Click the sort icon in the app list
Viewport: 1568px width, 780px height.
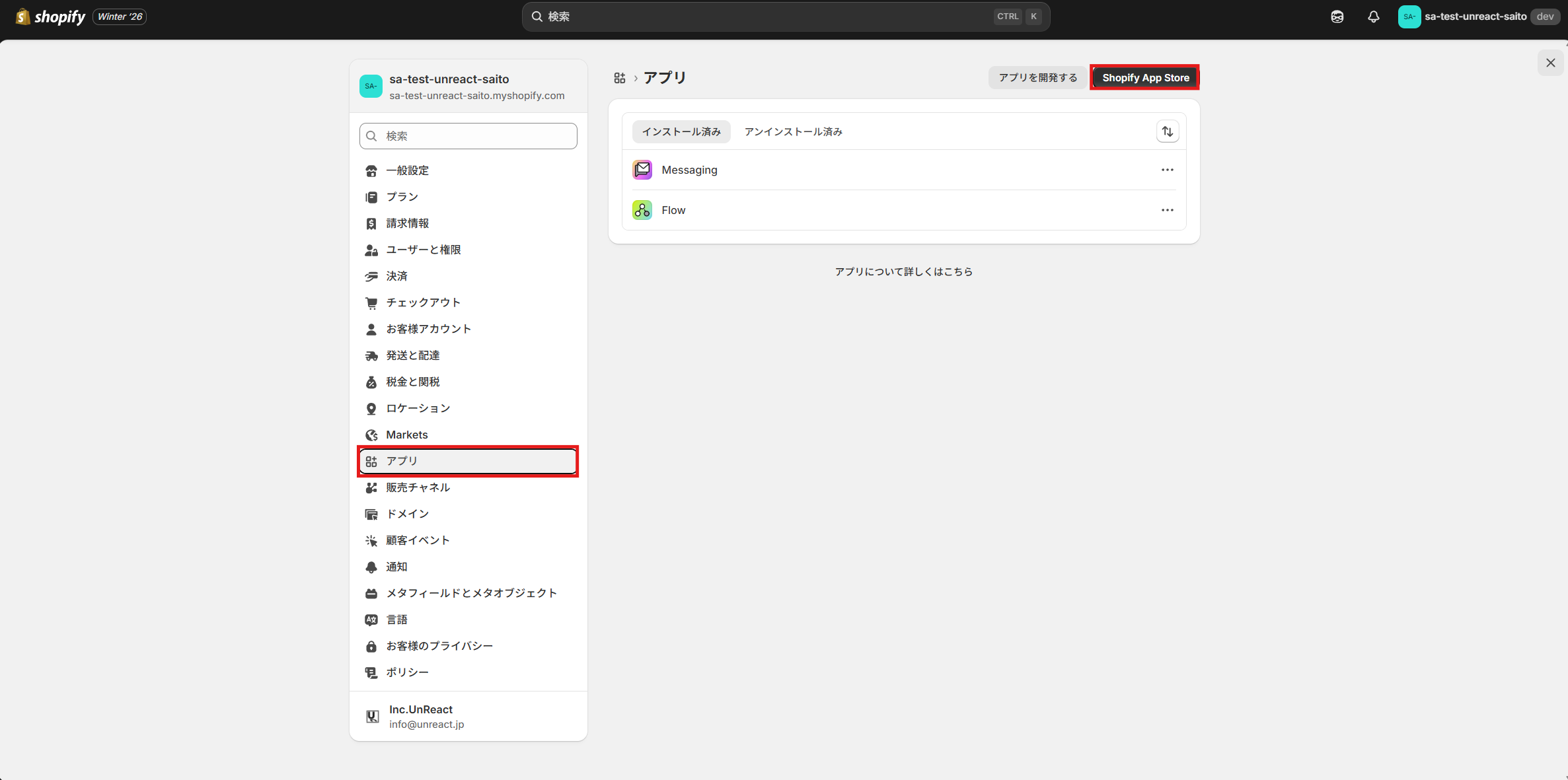(x=1167, y=131)
